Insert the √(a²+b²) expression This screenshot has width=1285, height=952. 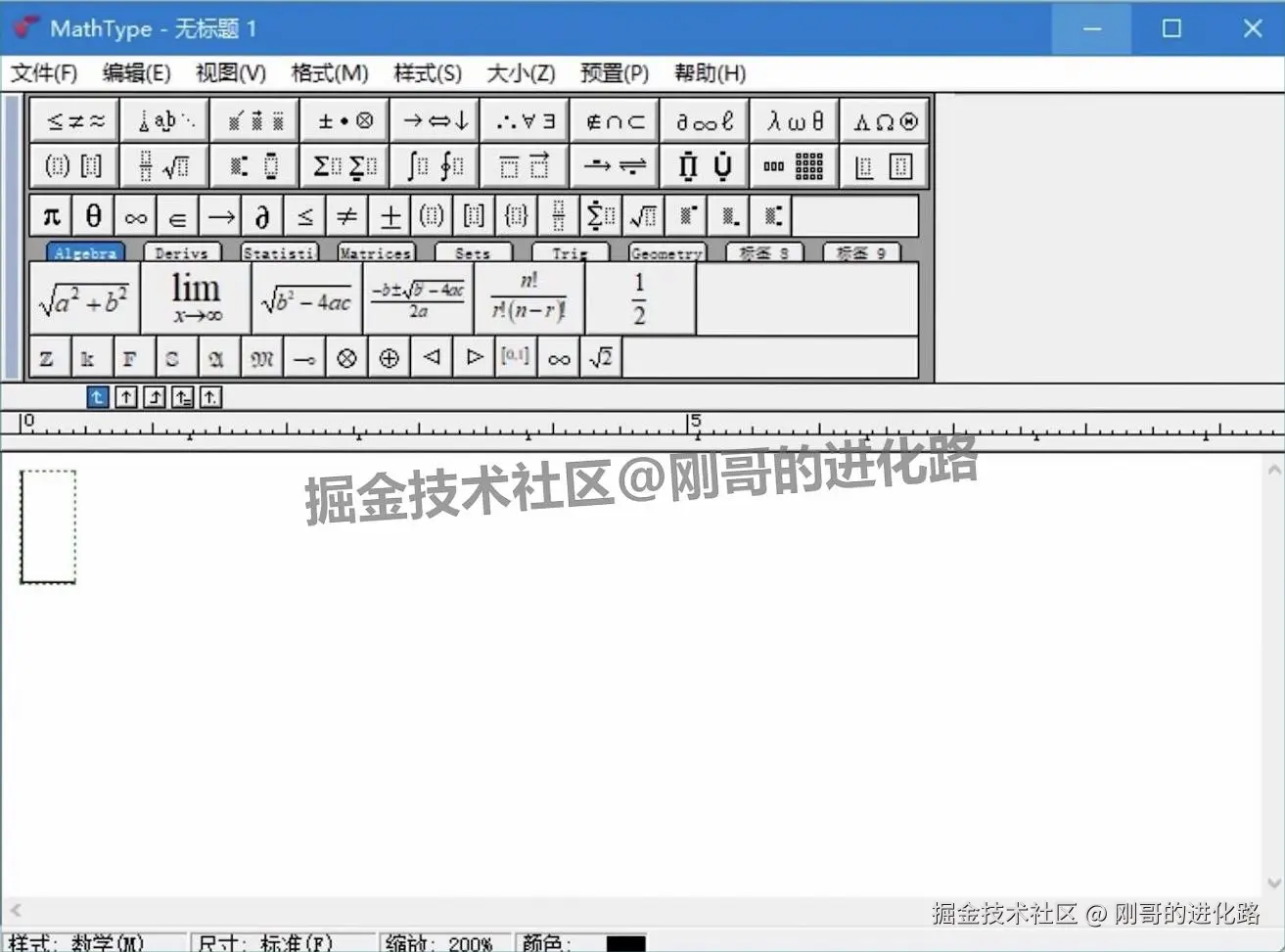84,298
